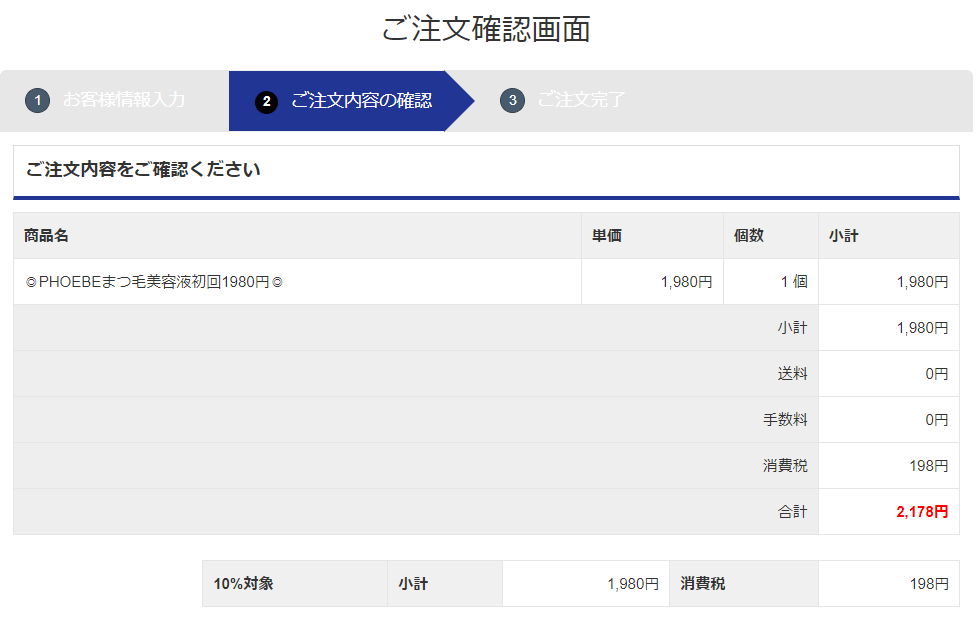Click the 消費税 summary row label
This screenshot has height=621, width=976.
(786, 466)
